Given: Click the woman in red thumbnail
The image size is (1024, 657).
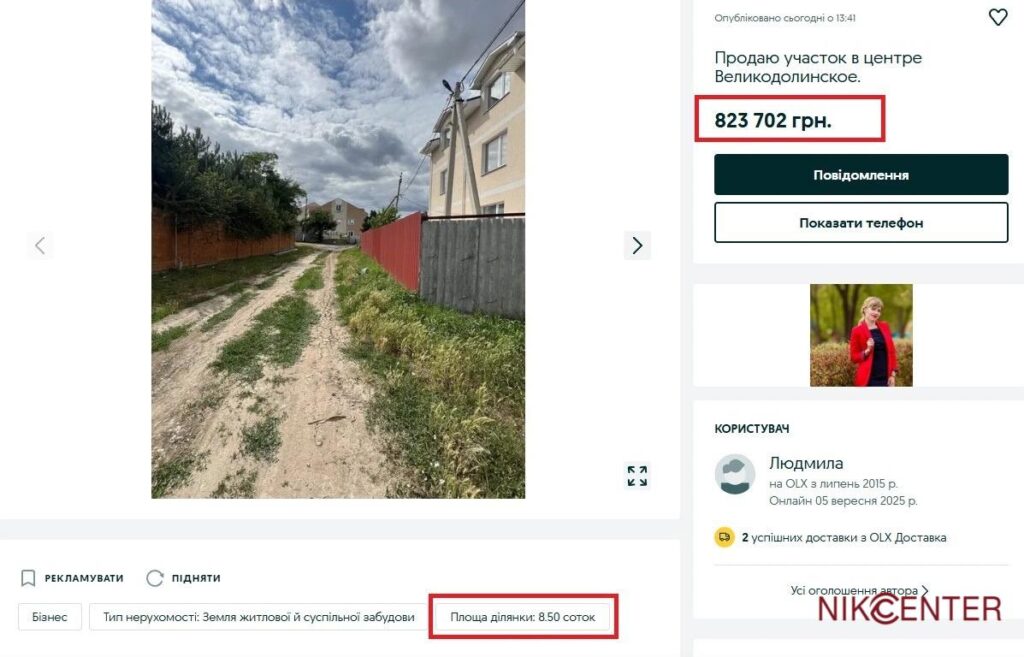Looking at the screenshot, I should (x=861, y=335).
